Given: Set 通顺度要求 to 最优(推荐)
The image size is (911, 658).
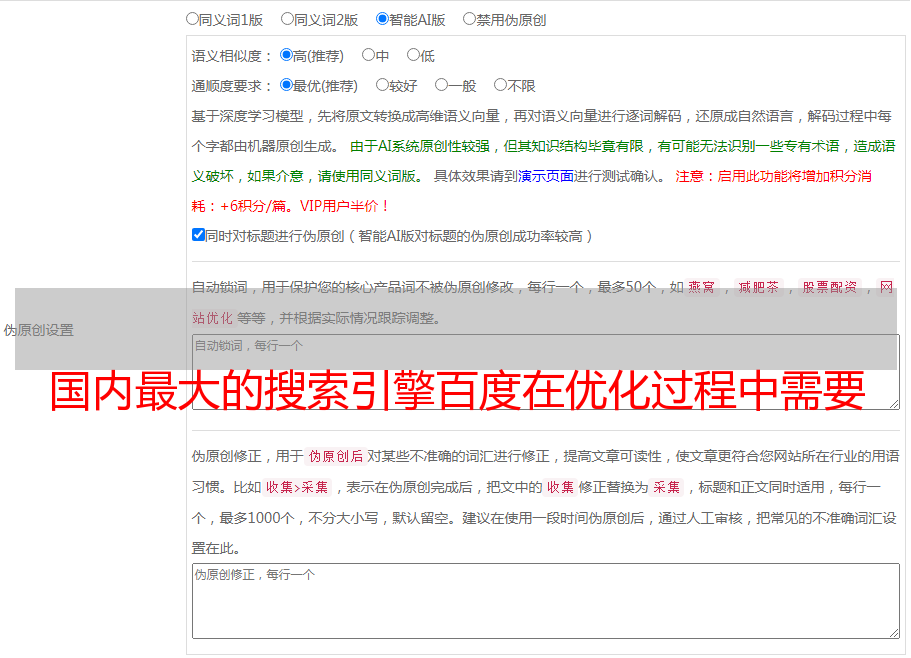Looking at the screenshot, I should (x=286, y=85).
